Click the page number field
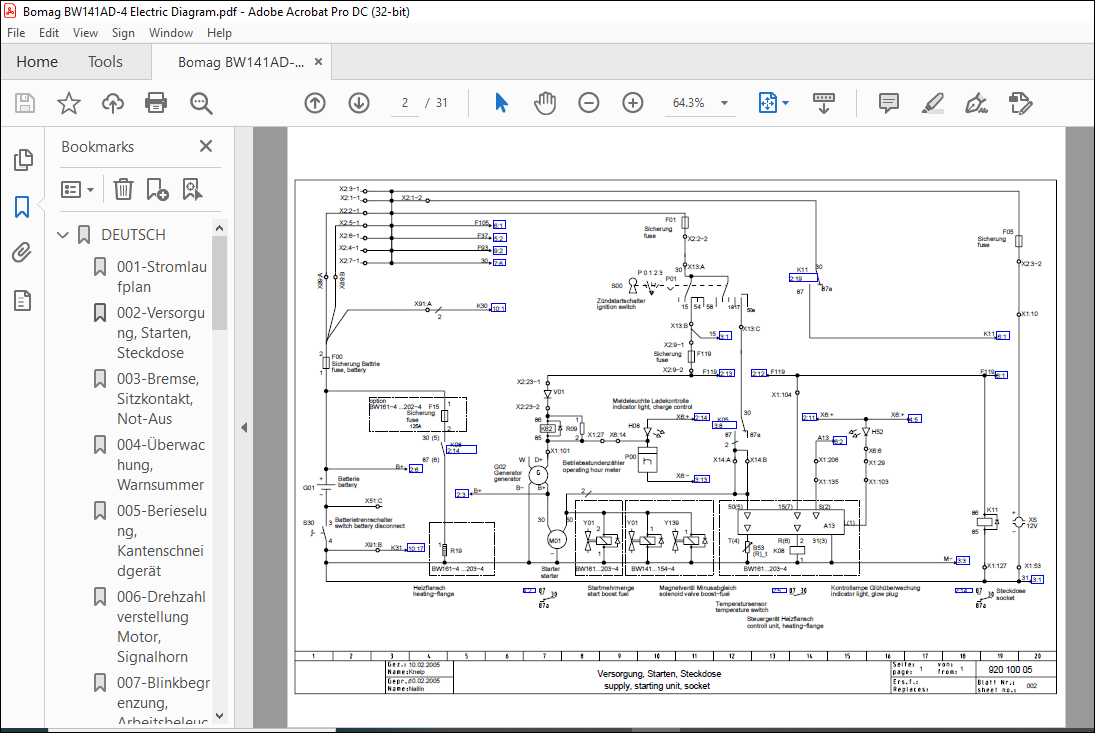Viewport: 1095px width, 733px height. tap(404, 103)
